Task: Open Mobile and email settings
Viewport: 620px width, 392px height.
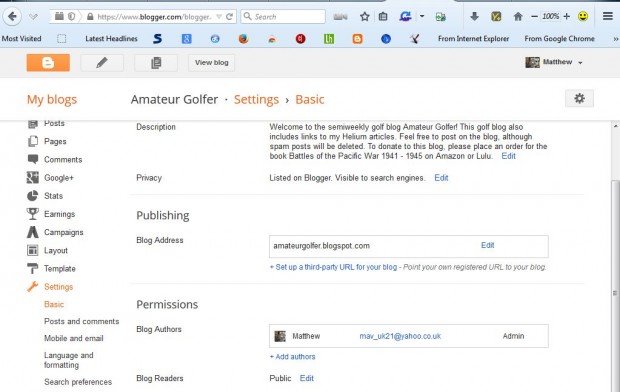Action: coord(74,338)
